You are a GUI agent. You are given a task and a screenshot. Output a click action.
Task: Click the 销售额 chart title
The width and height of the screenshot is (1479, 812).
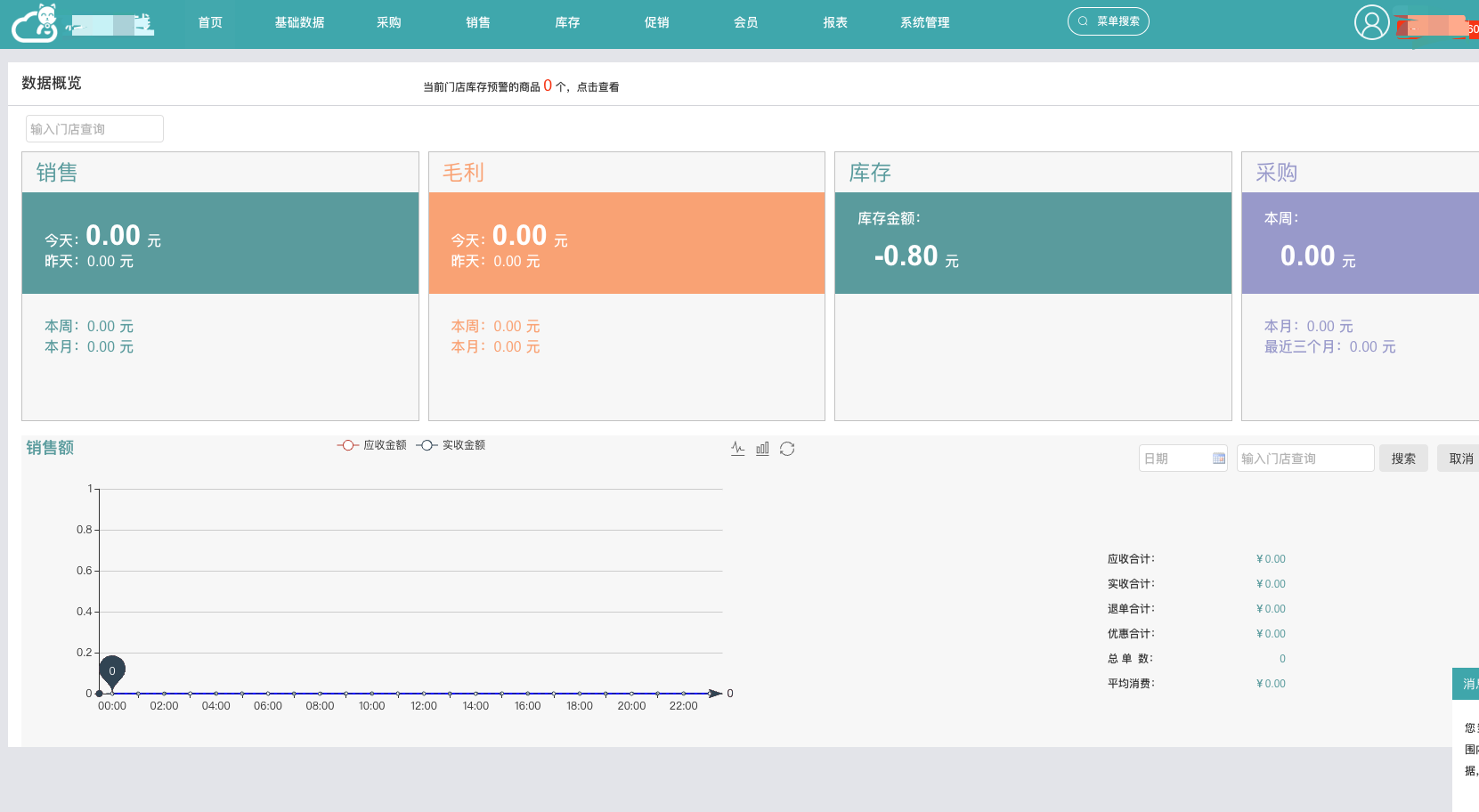click(50, 448)
